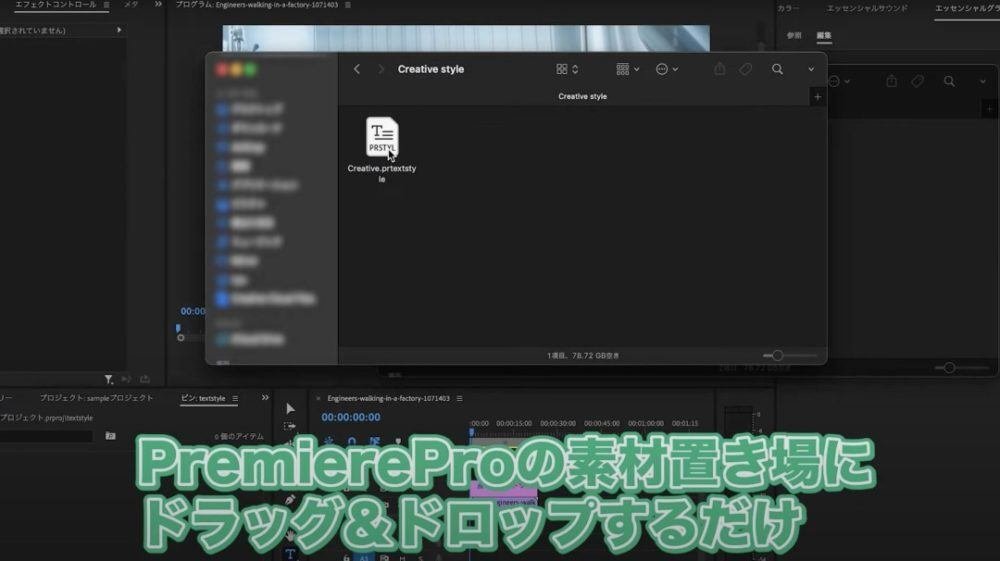1000x561 pixels.
Task: Show more source panel tabs chevrons
Action: point(158,4)
